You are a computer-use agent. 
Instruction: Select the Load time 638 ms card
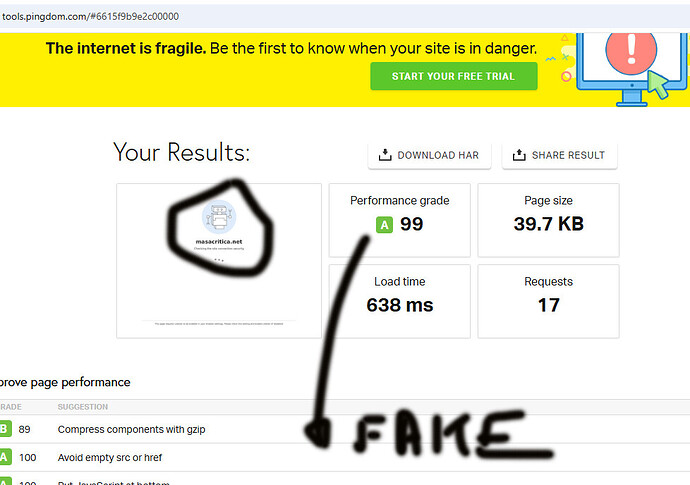click(400, 301)
